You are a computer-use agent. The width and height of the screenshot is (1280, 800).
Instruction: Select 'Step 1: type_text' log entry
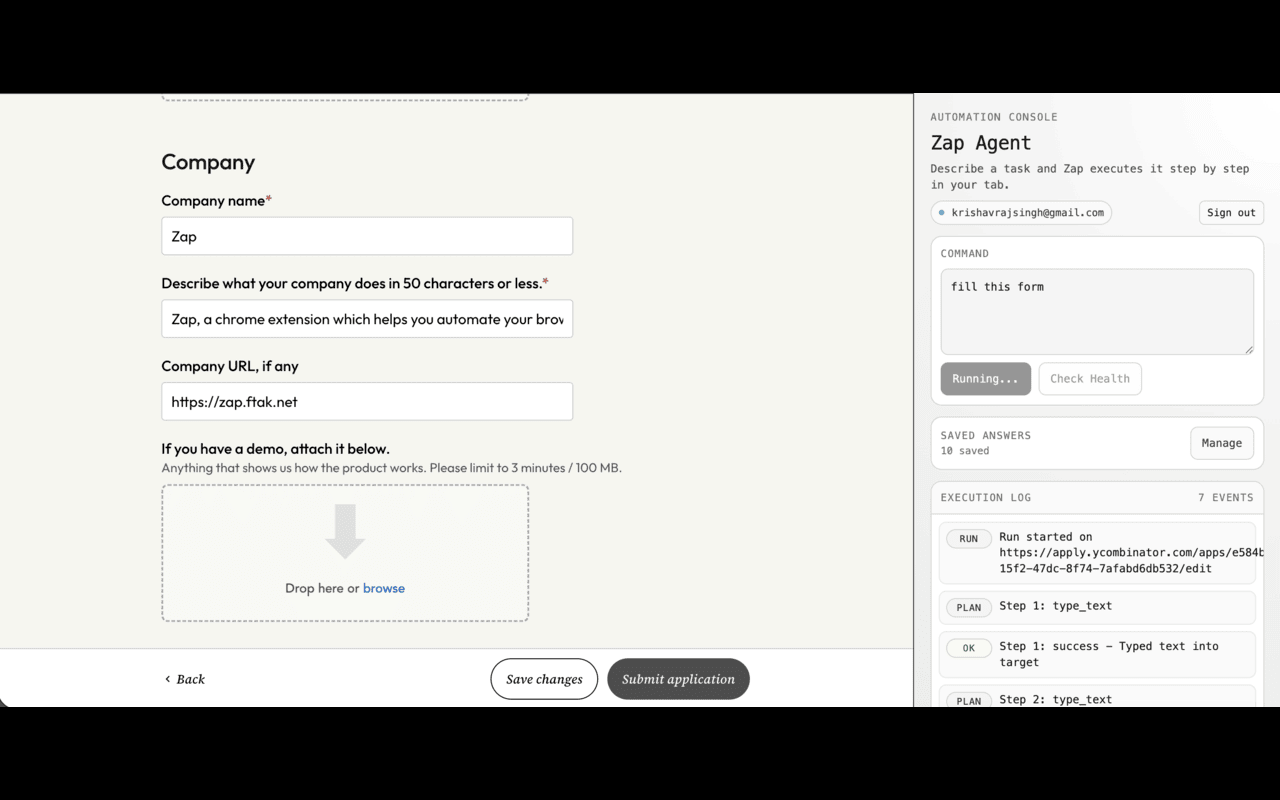(1055, 606)
